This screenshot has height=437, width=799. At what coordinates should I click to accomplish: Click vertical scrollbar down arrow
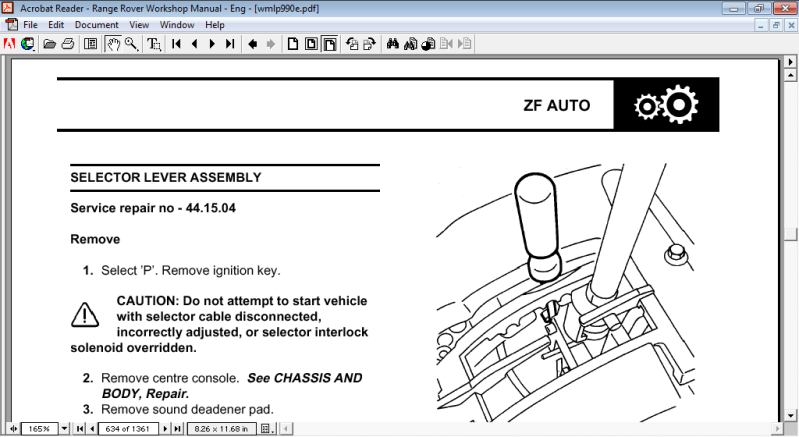click(x=790, y=416)
